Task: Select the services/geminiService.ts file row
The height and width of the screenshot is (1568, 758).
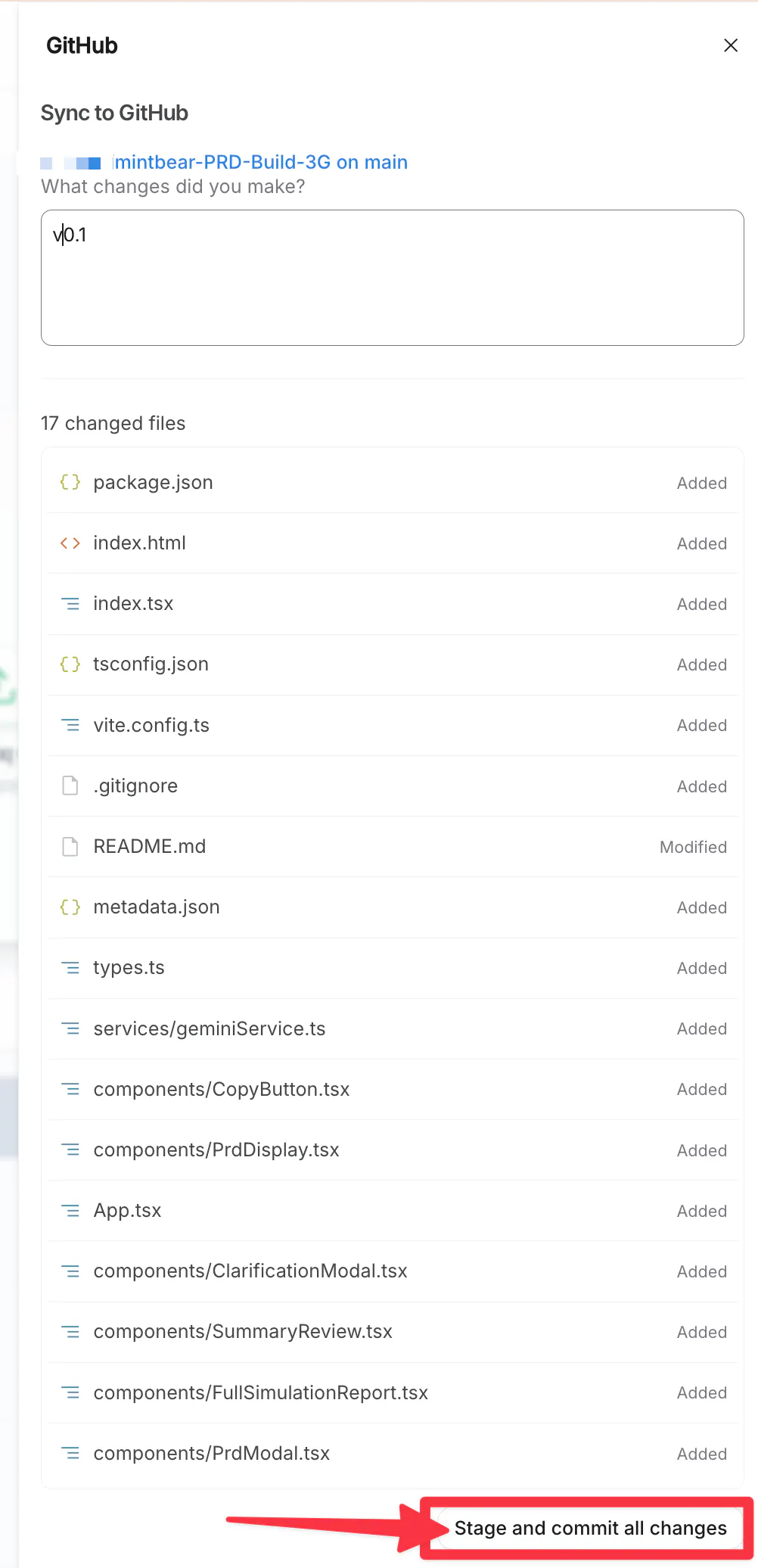Action: click(x=393, y=1028)
